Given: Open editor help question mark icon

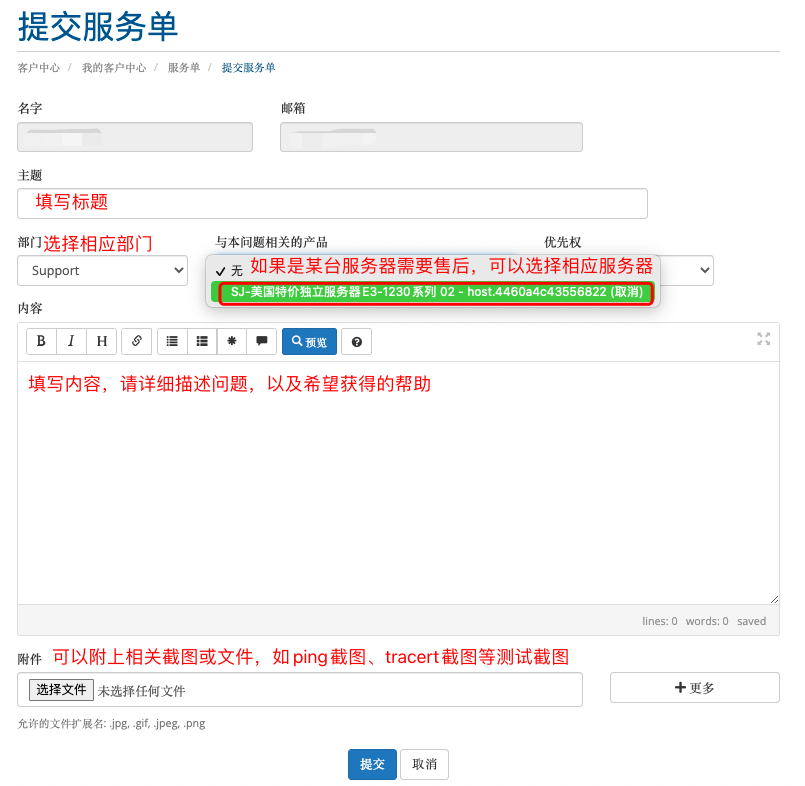Looking at the screenshot, I should click(357, 342).
